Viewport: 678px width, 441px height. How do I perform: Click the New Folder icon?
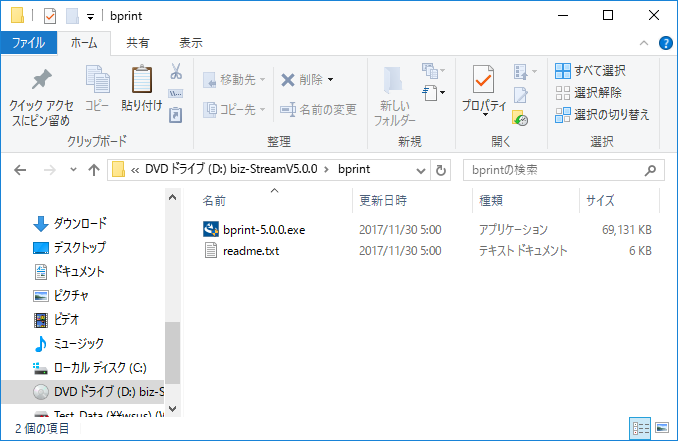pos(394,80)
